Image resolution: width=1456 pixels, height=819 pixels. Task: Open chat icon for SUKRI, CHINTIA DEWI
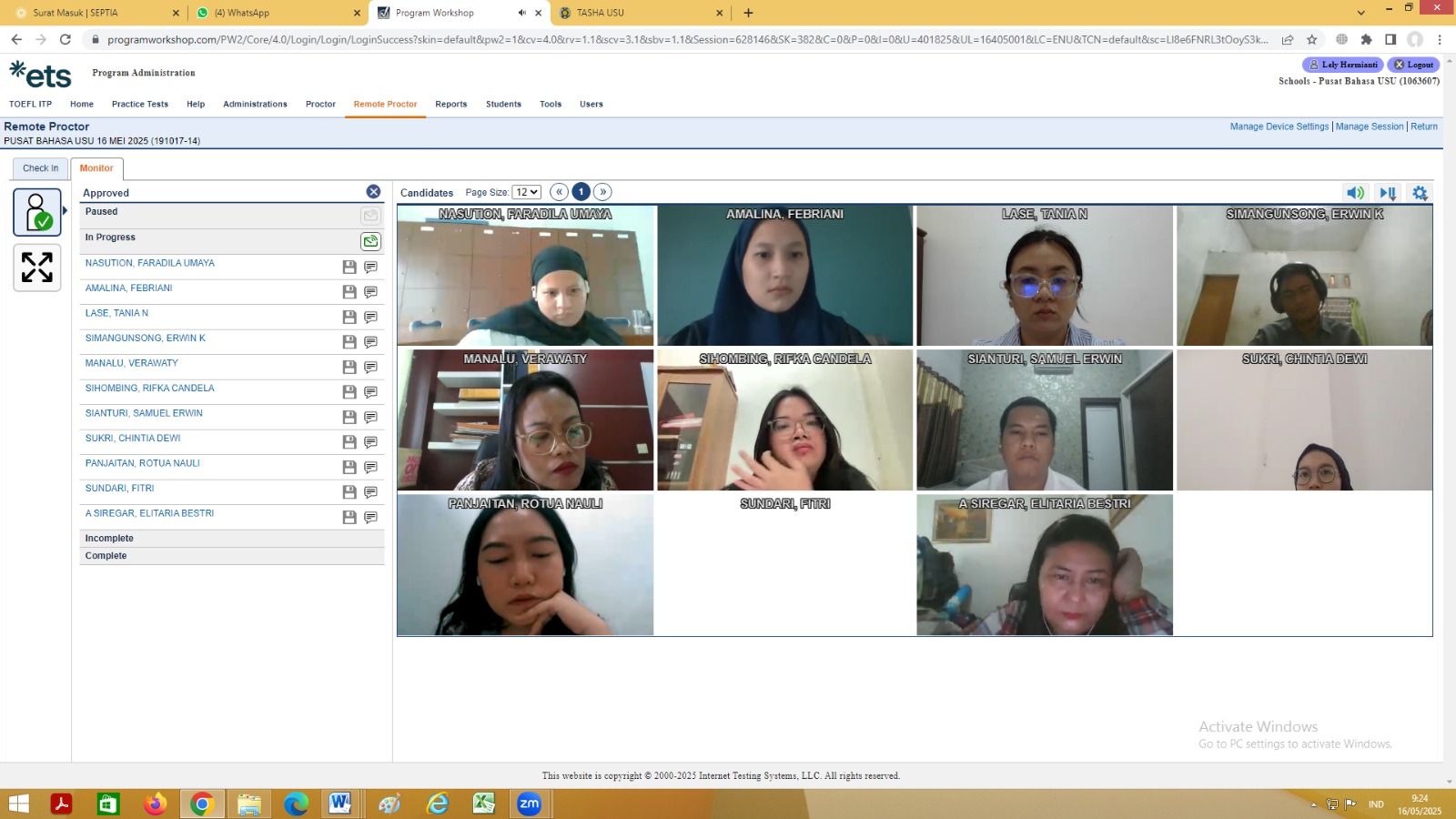370,442
